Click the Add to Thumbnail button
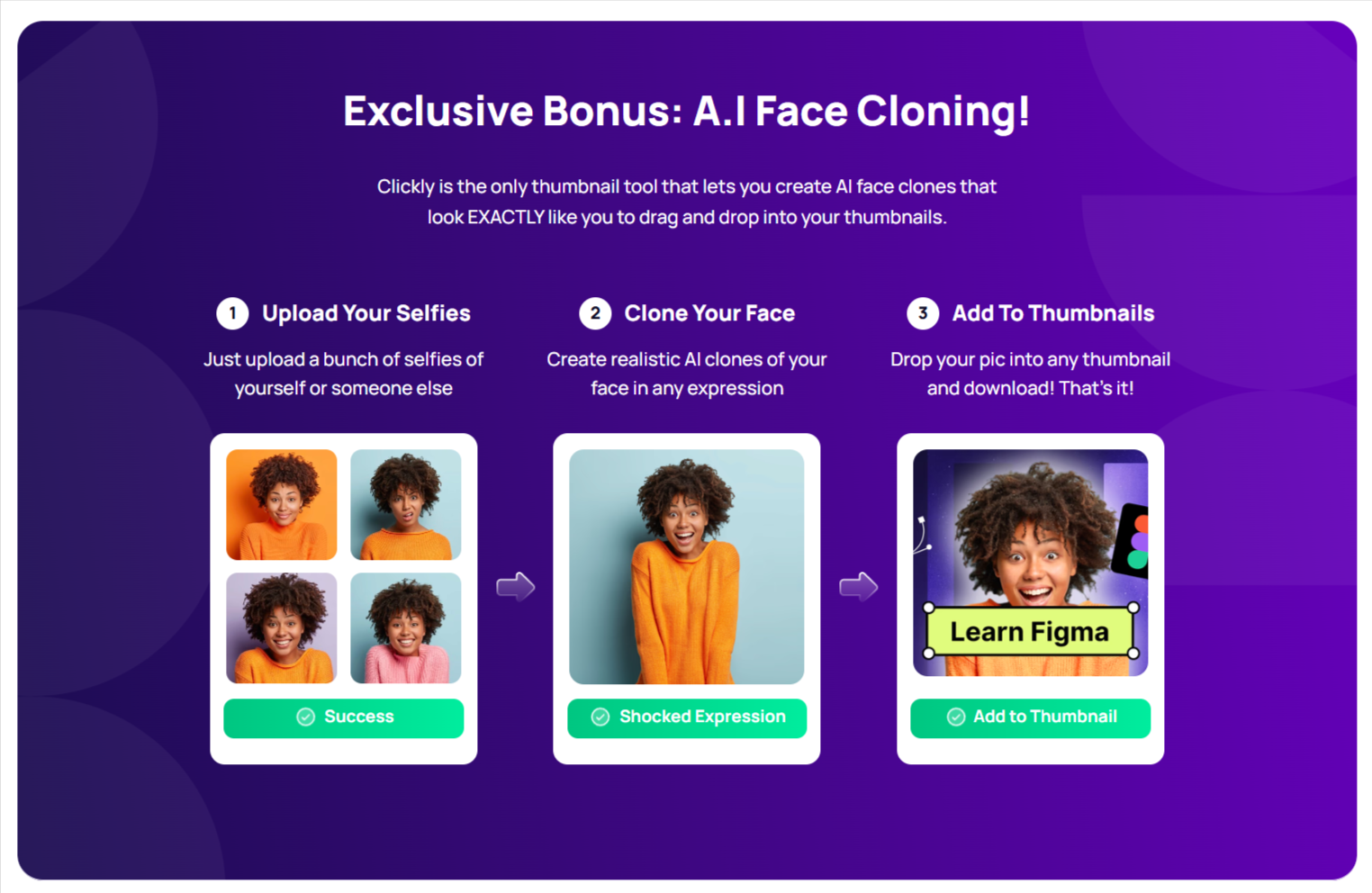The height and width of the screenshot is (893, 1372). [x=1031, y=717]
